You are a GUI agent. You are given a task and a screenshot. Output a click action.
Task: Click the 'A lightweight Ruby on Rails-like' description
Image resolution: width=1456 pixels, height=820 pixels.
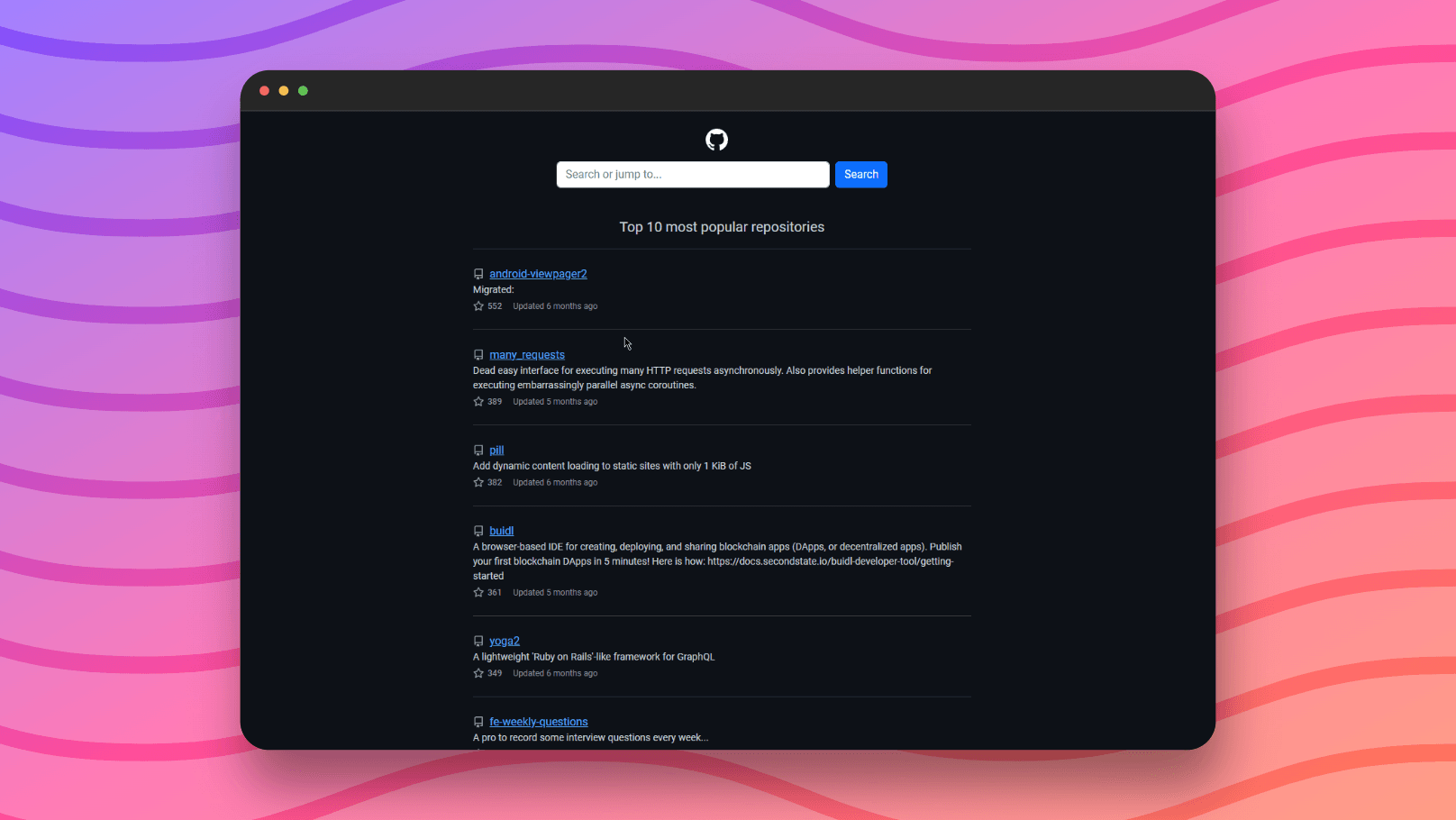(594, 657)
